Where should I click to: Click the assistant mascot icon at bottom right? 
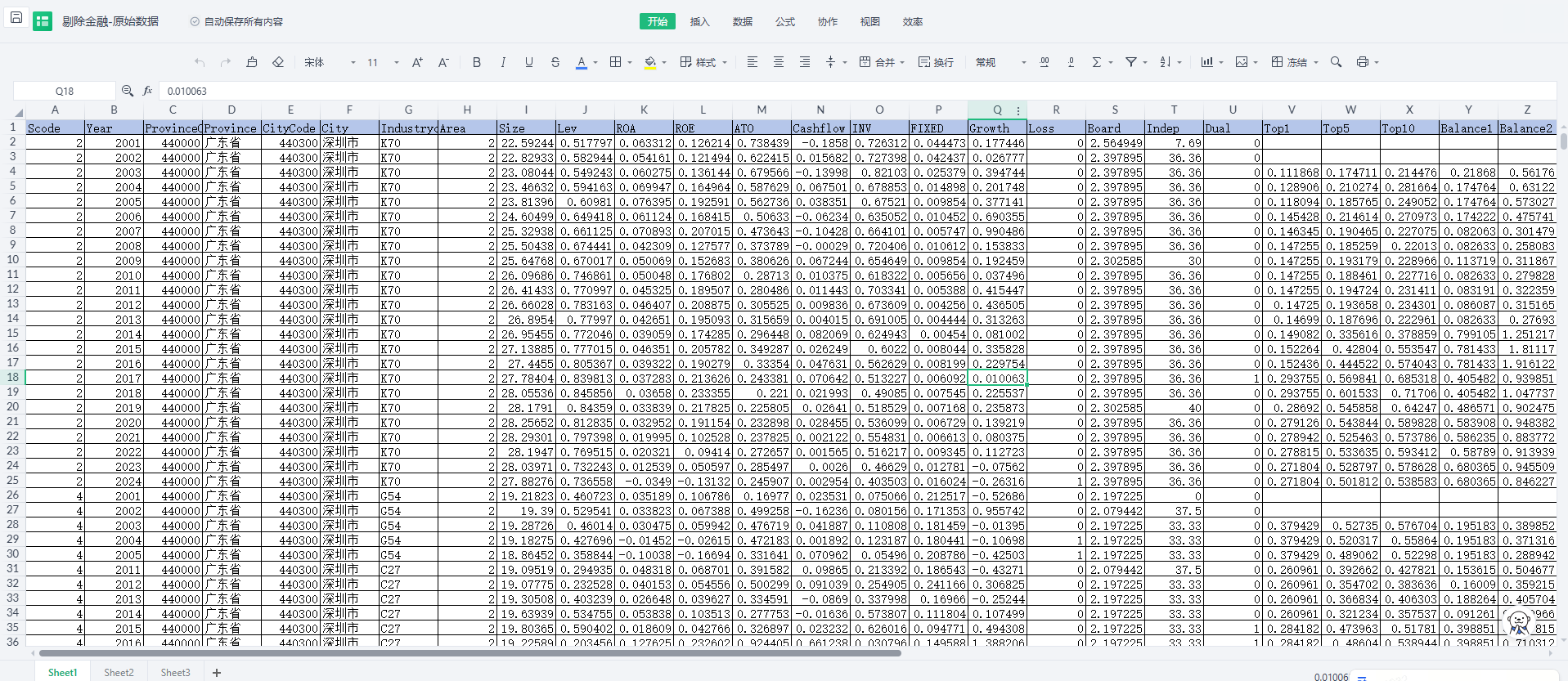(1519, 623)
